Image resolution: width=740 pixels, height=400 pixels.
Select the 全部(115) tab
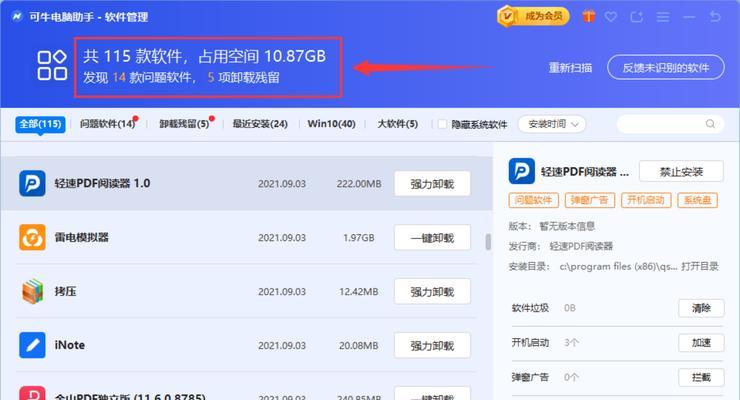(40, 124)
